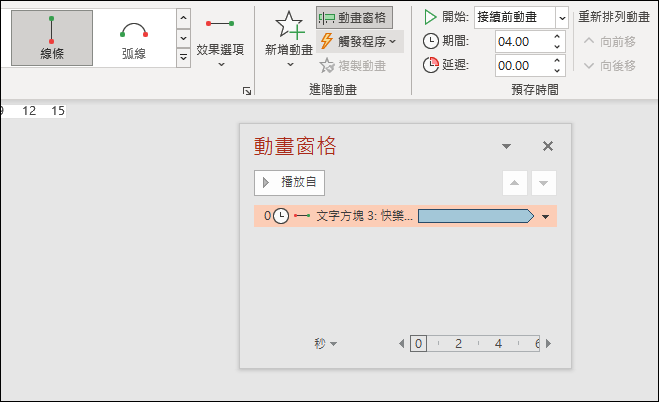Select the 弧線 motion path effect
659x402 pixels.
point(134,38)
